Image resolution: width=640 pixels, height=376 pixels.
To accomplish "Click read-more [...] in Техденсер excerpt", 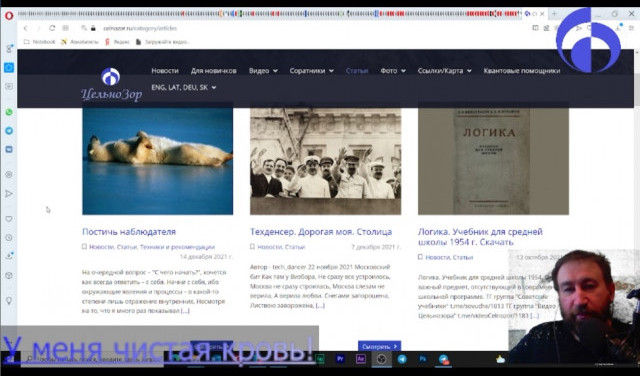I will pyautogui.click(x=320, y=305).
